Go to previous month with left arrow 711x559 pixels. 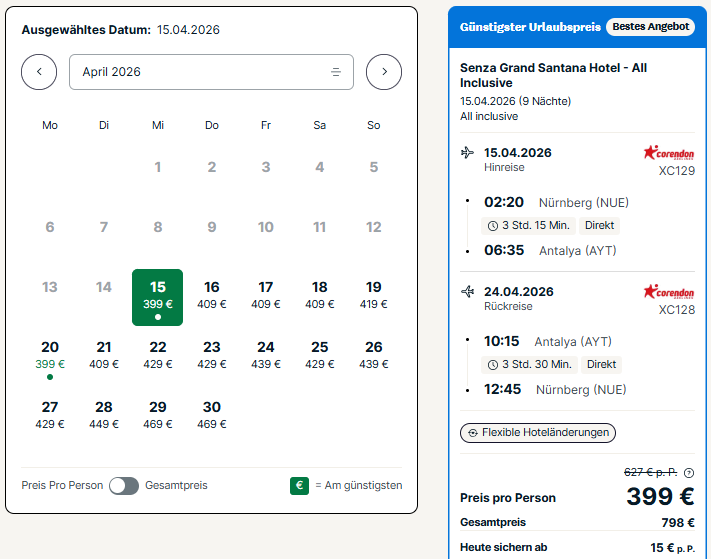coord(39,72)
